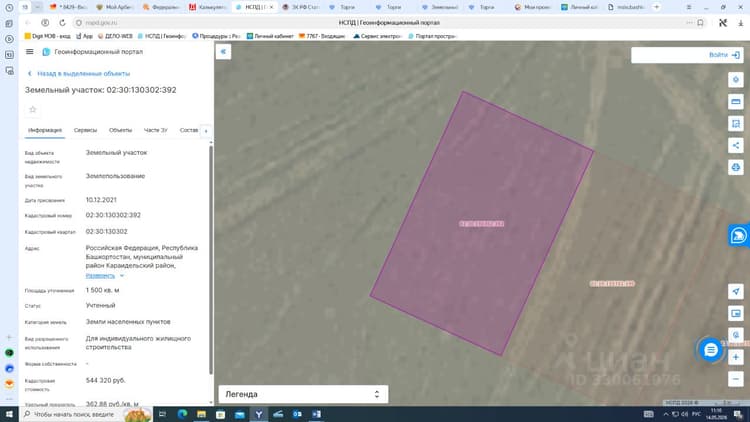Go back with browser back arrow
This screenshot has height=422, width=750.
(x=28, y=22)
